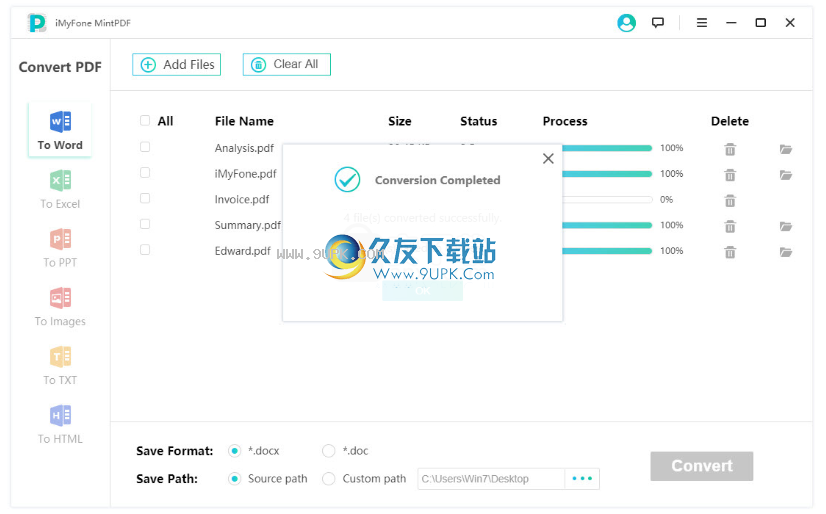The image size is (826, 514).
Task: Open output folder for Summary.pdf
Action: (x=786, y=226)
